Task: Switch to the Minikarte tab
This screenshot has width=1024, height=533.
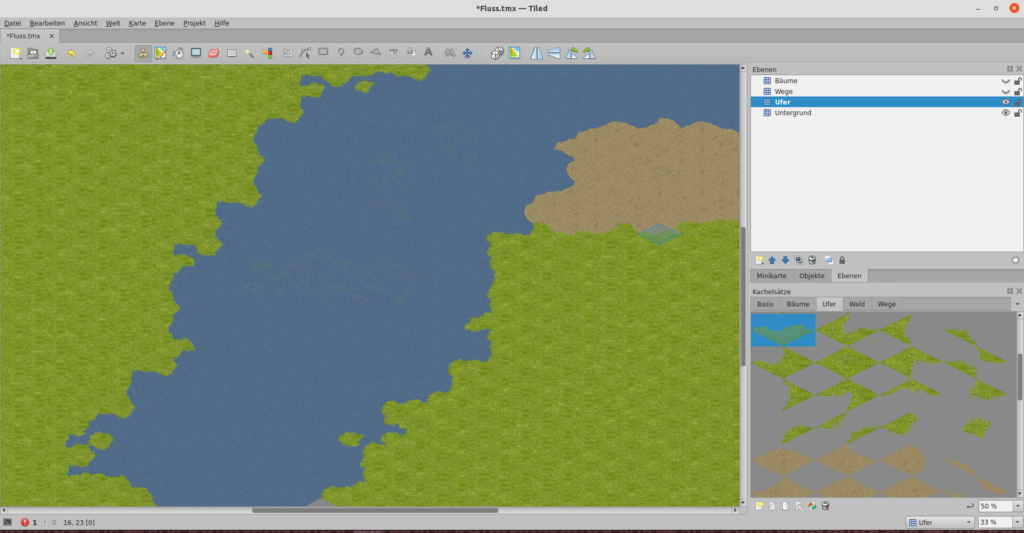Action: 771,275
